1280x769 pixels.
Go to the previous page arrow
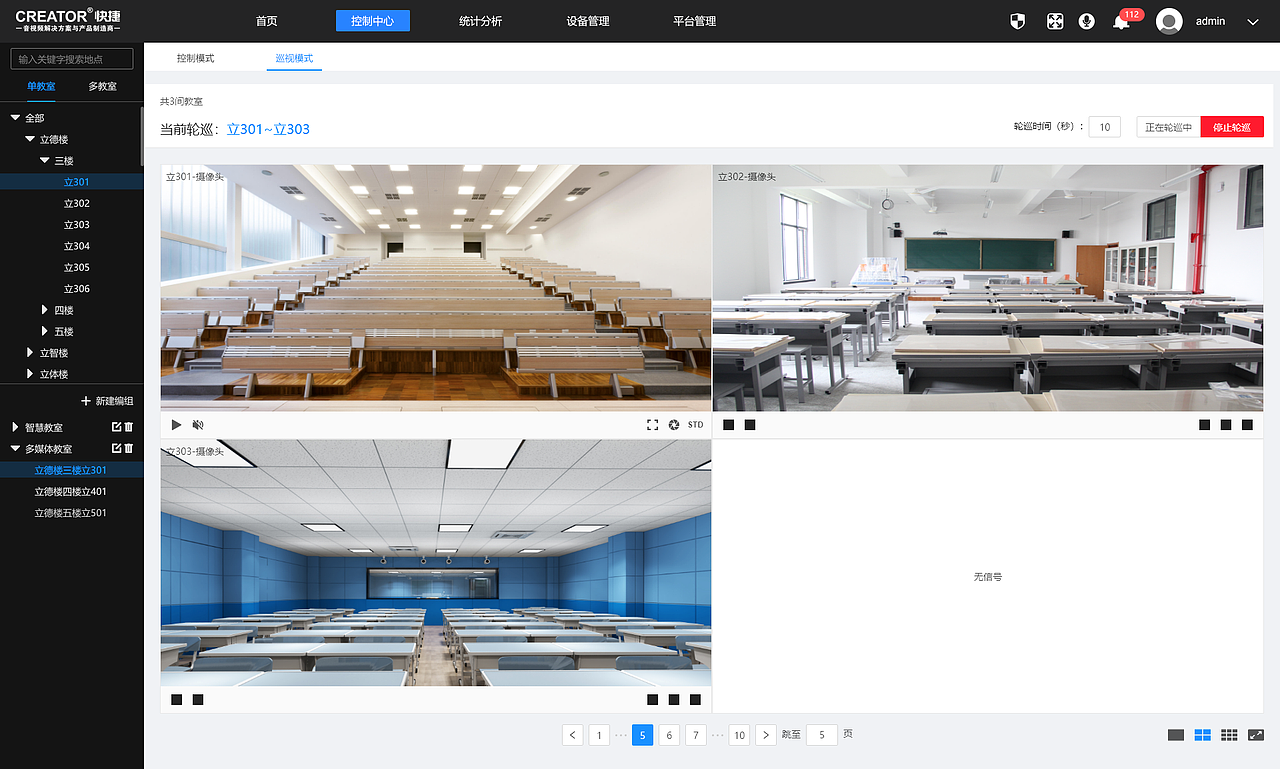(573, 735)
